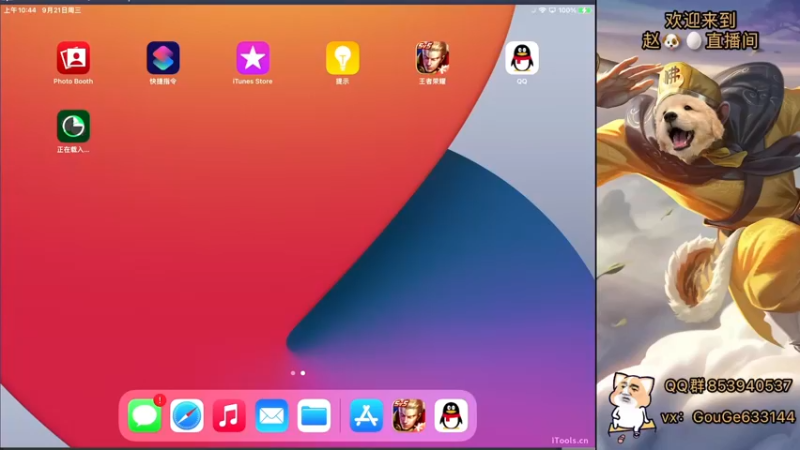
Task: Open Messages in the dock
Action: pyautogui.click(x=144, y=416)
